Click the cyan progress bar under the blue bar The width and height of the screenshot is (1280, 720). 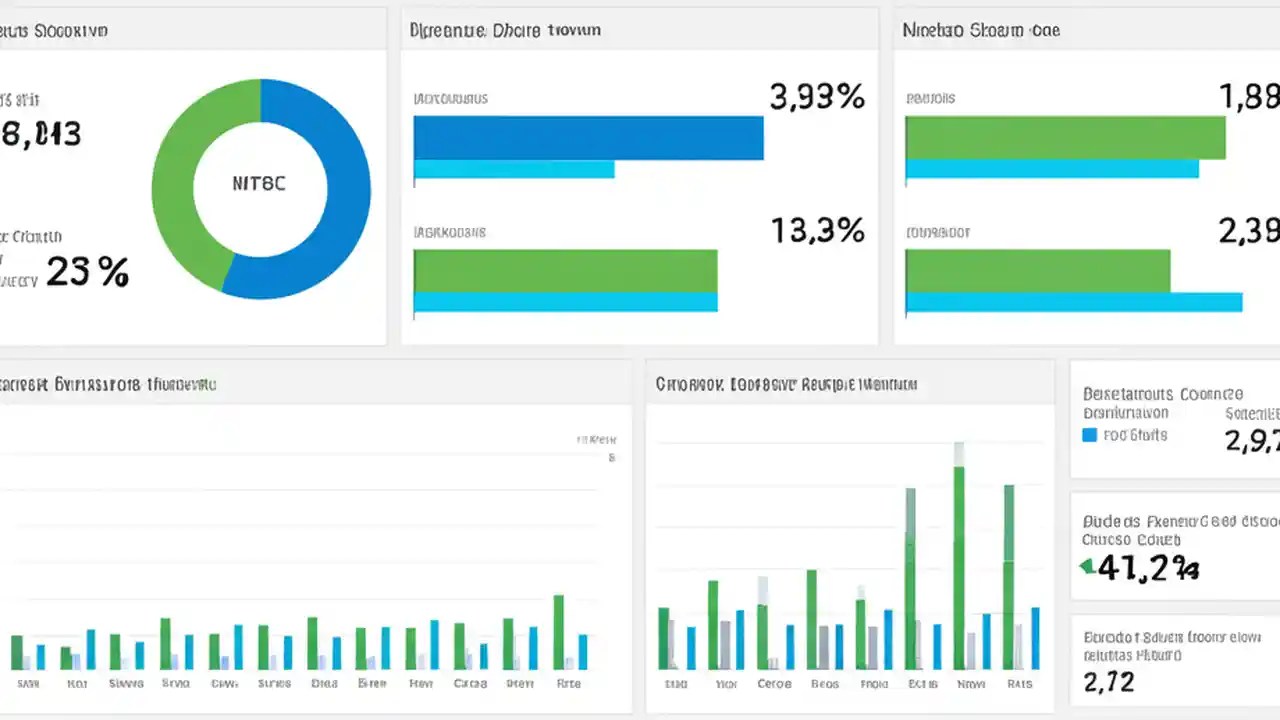pos(513,170)
